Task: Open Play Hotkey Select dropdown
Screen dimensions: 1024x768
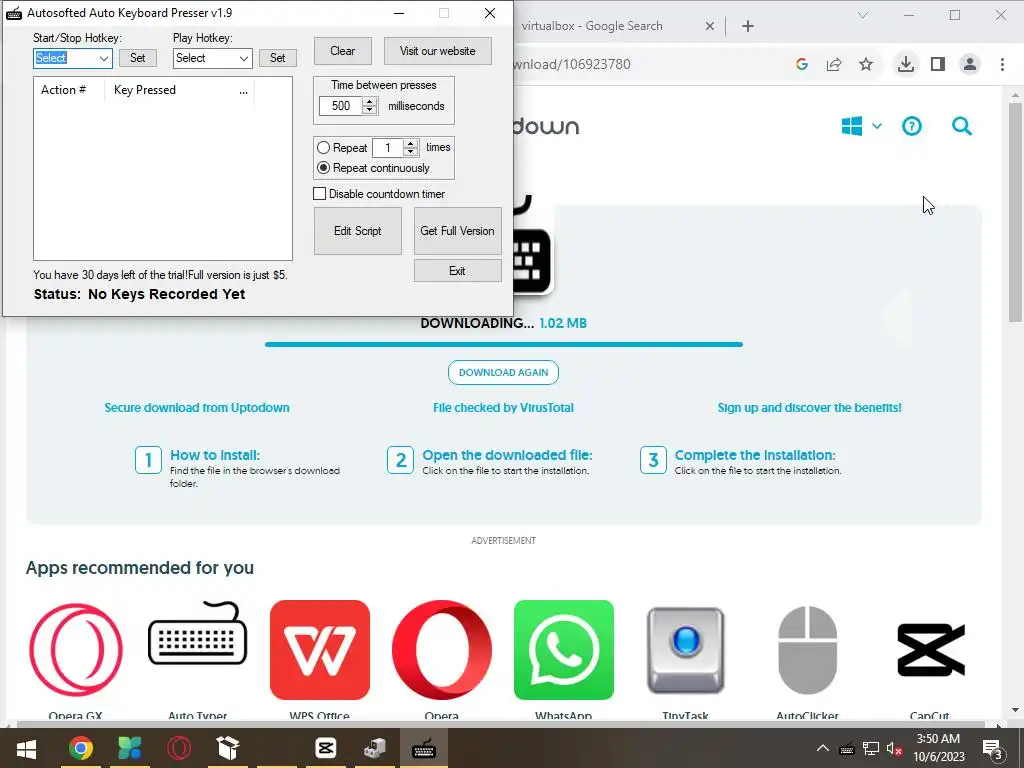Action: pos(212,58)
